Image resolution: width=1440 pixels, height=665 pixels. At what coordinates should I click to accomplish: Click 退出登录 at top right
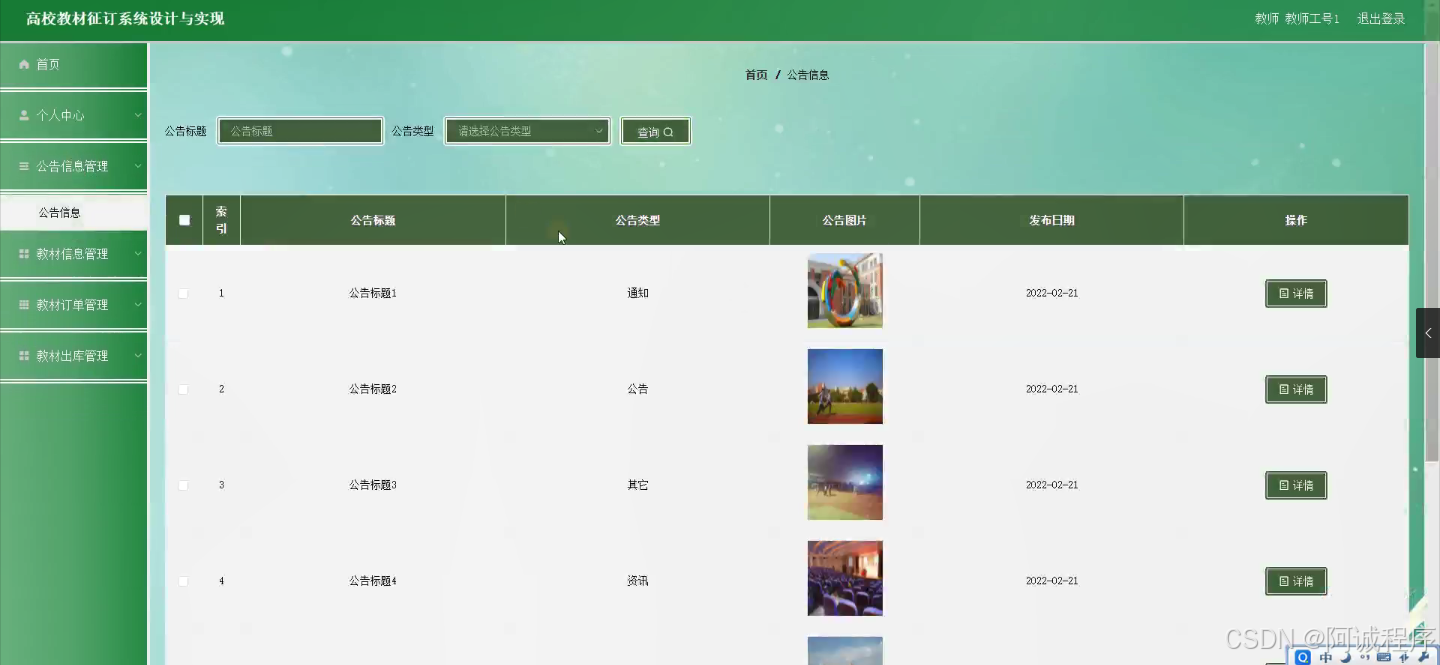point(1381,17)
